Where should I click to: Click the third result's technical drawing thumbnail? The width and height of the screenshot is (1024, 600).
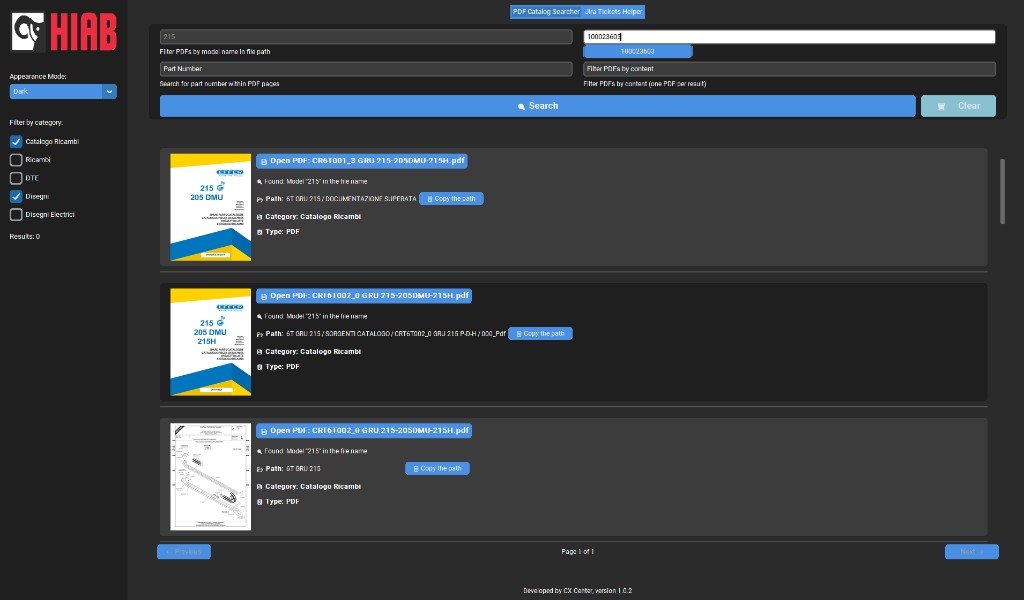[210, 477]
